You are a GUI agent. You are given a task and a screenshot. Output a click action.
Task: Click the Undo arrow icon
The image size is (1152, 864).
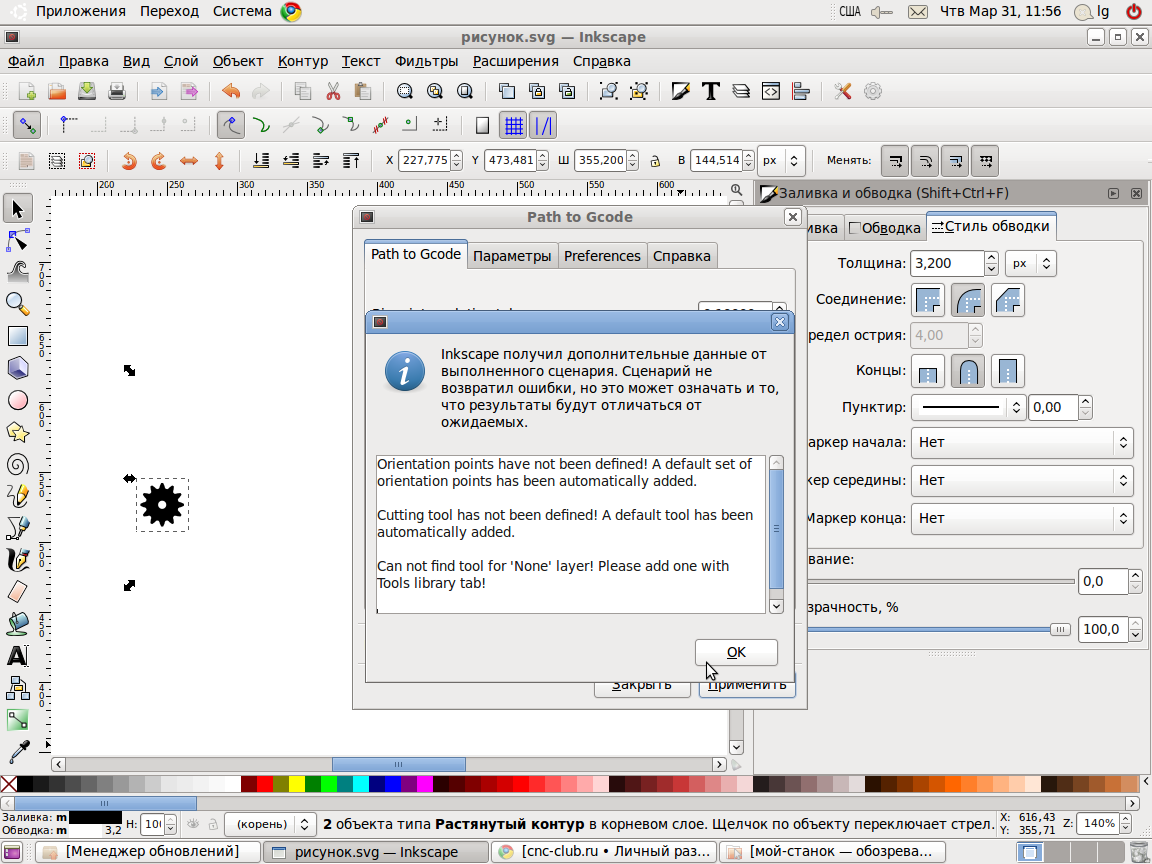(231, 92)
